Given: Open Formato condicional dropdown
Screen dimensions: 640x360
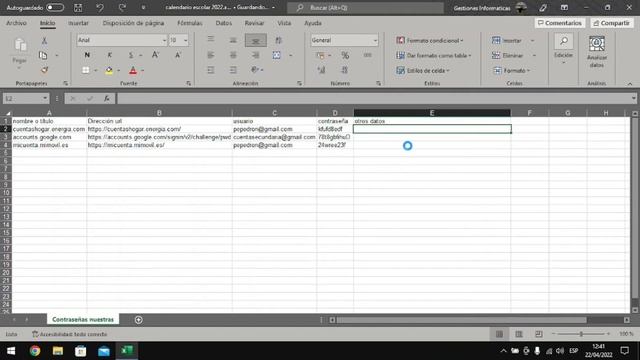Looking at the screenshot, I should pos(429,40).
